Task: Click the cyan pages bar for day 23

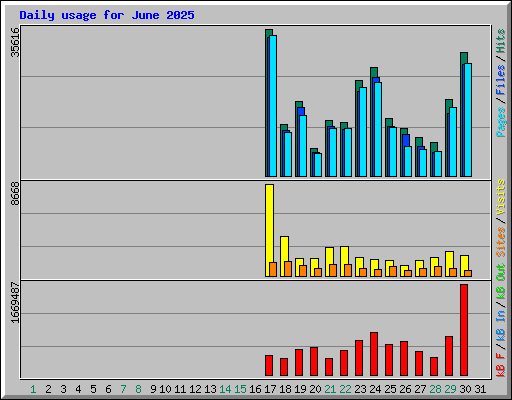Action: click(x=363, y=132)
